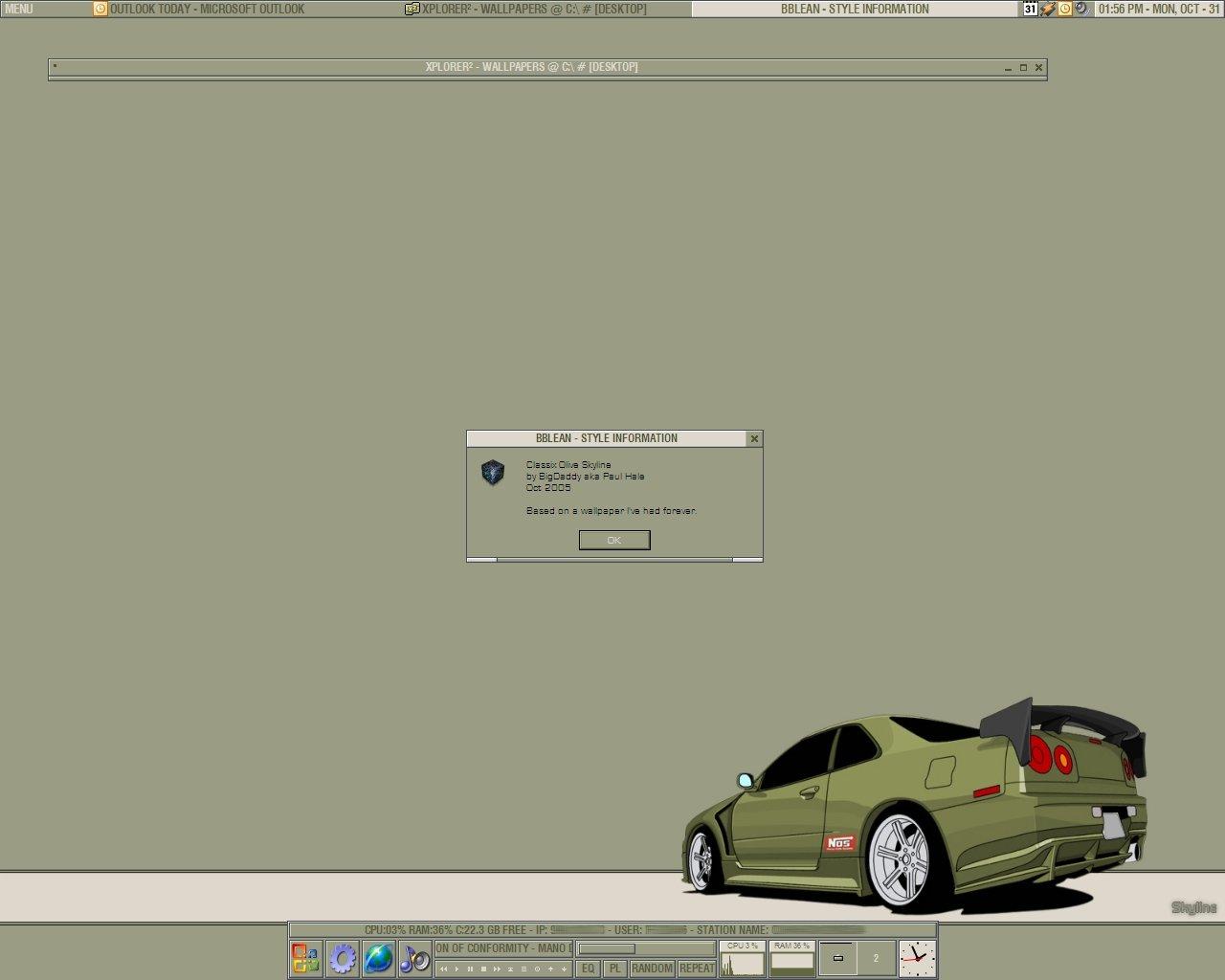Click OK in Style Information dialog
Viewport: 1225px width, 980px height.
[614, 540]
